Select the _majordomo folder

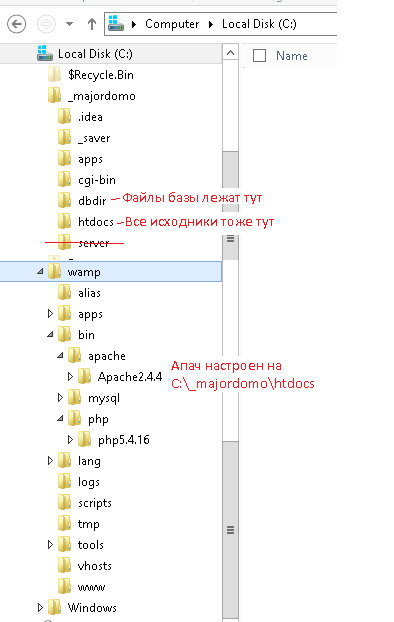click(x=102, y=96)
